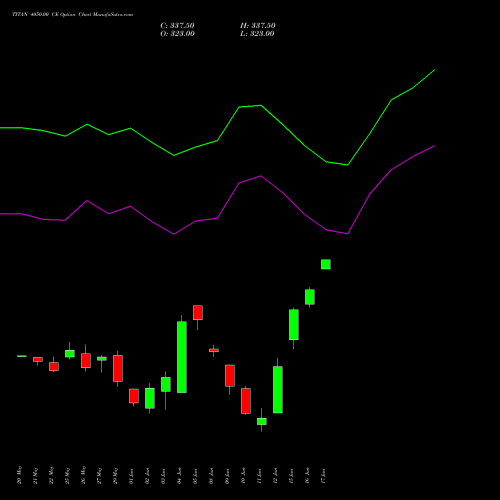Viewport: 500px width, 500px height.
Task: Select the '29 May' date label
Action: pyautogui.click(x=115, y=476)
